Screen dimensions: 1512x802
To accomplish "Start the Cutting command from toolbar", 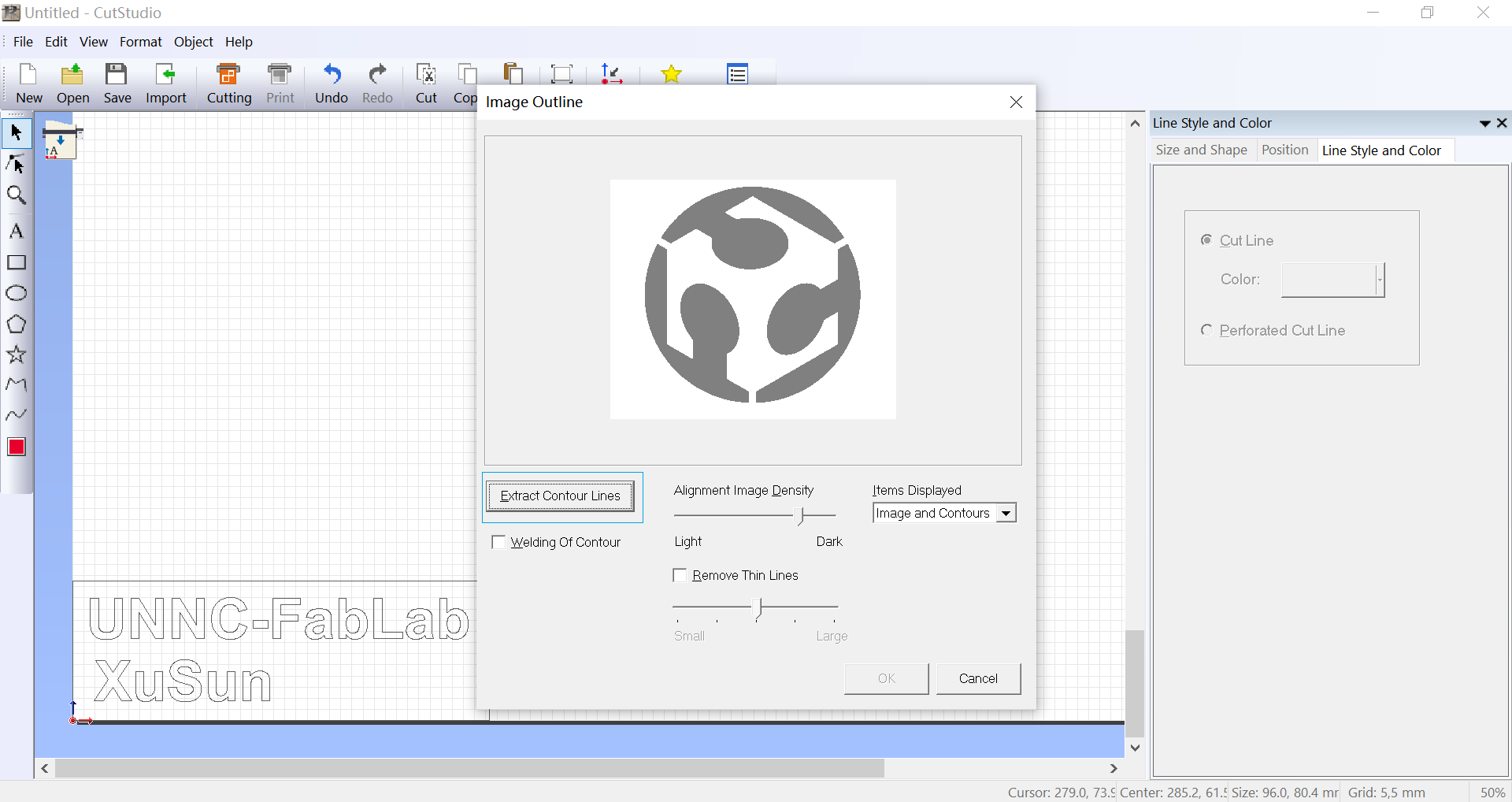I will (x=229, y=84).
